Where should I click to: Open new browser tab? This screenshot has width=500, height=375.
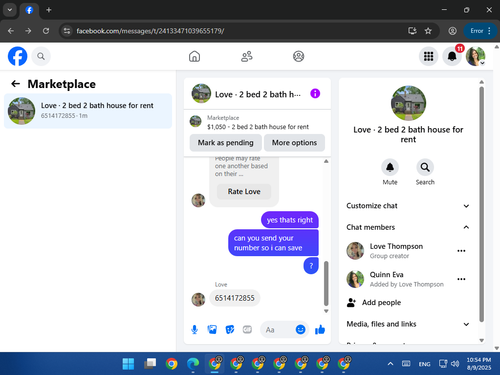[49, 10]
